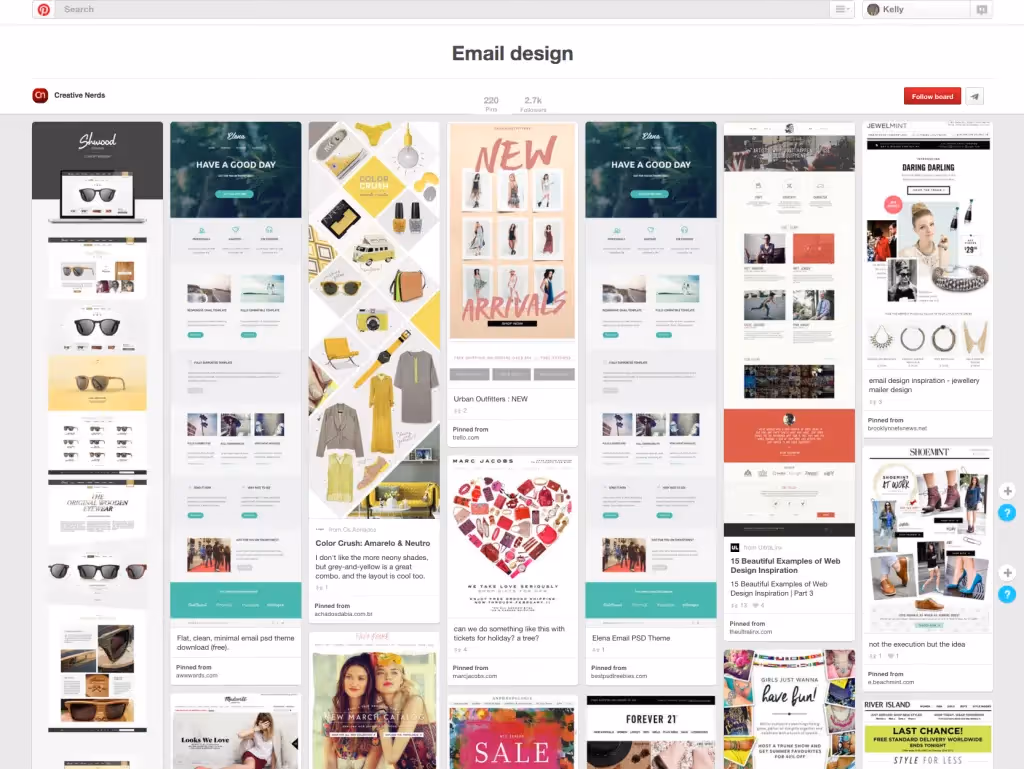Click the lower blue question mark help icon
The width and height of the screenshot is (1024, 769).
(1007, 594)
